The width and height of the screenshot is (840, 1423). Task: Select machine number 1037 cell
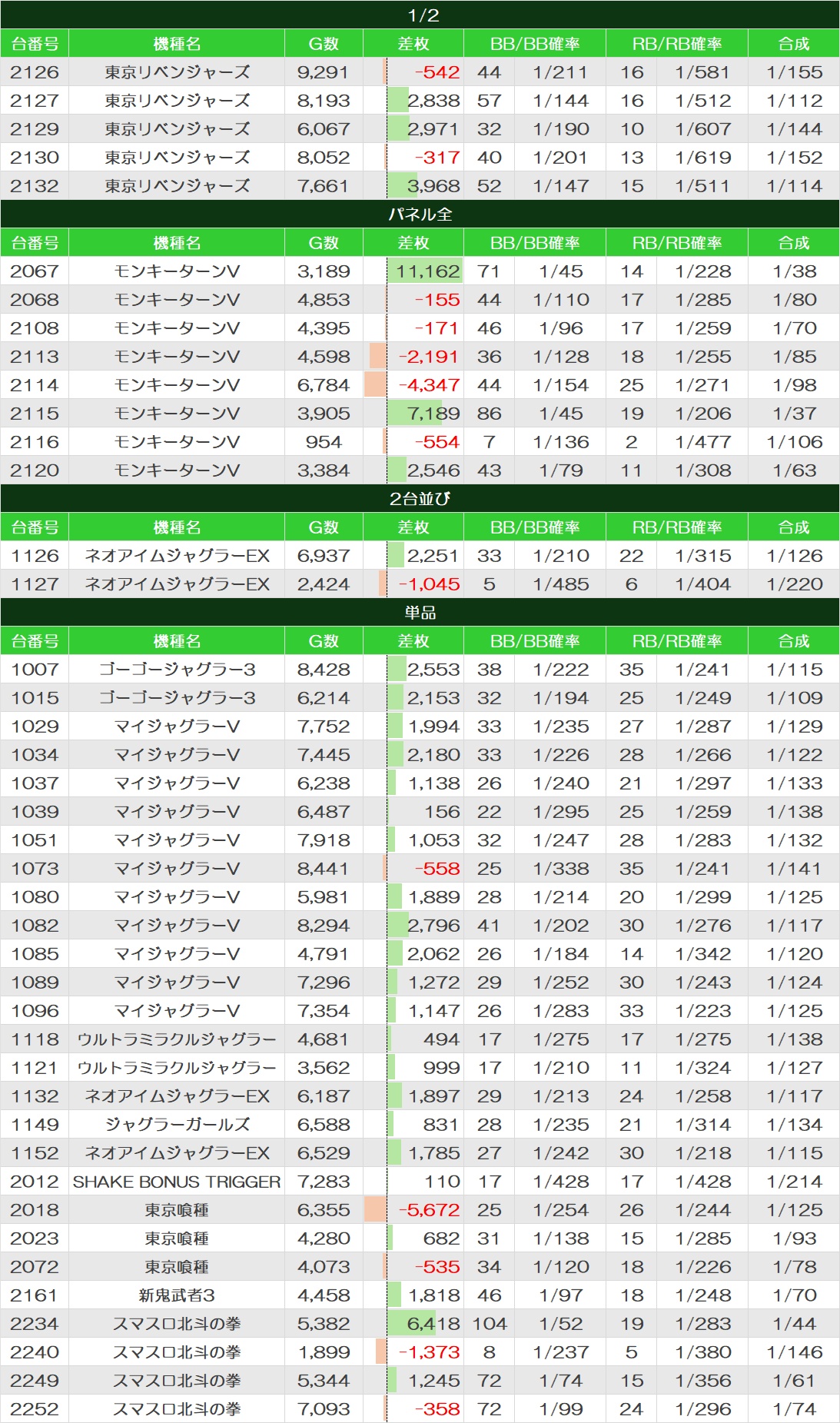35,783
